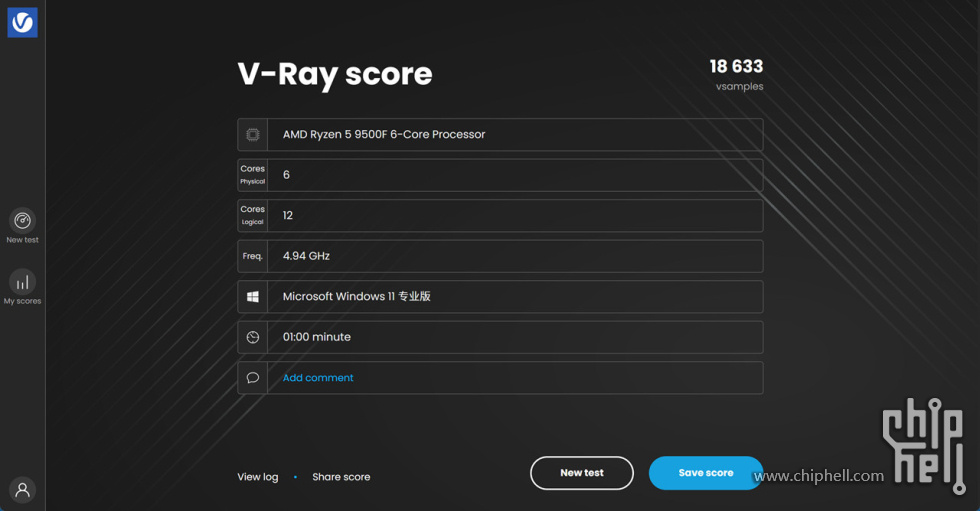Screen dimensions: 980x511
Task: Open View log link
Action: coord(258,477)
